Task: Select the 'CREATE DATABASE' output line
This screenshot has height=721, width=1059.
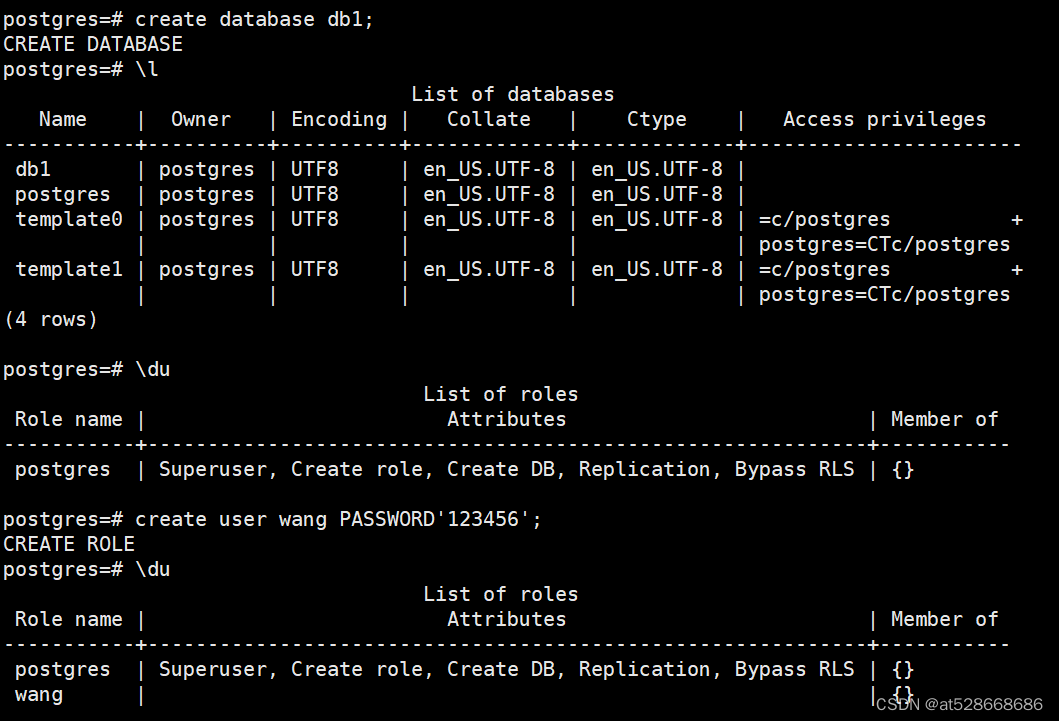Action: (x=93, y=45)
